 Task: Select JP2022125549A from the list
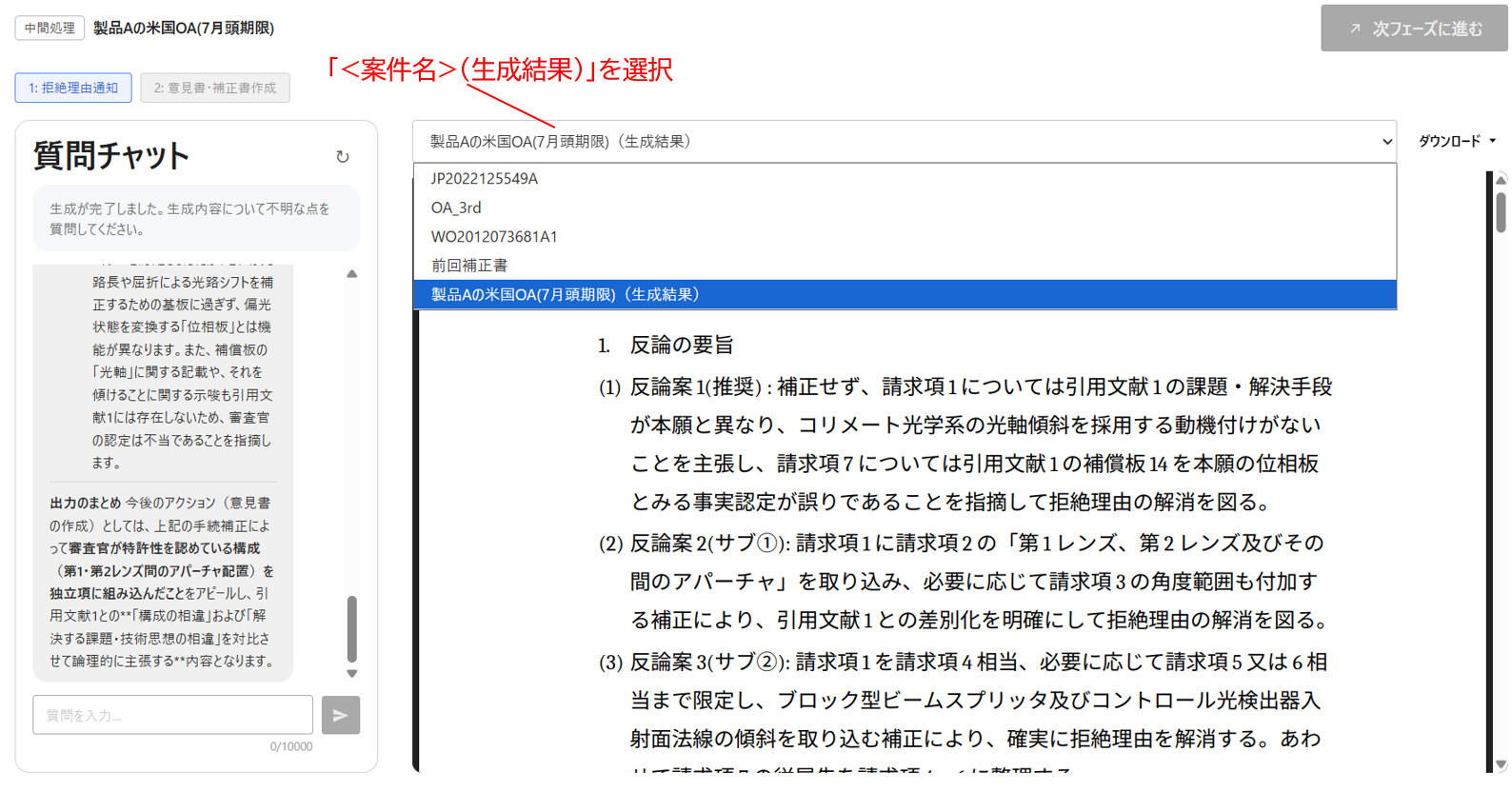pos(905,178)
